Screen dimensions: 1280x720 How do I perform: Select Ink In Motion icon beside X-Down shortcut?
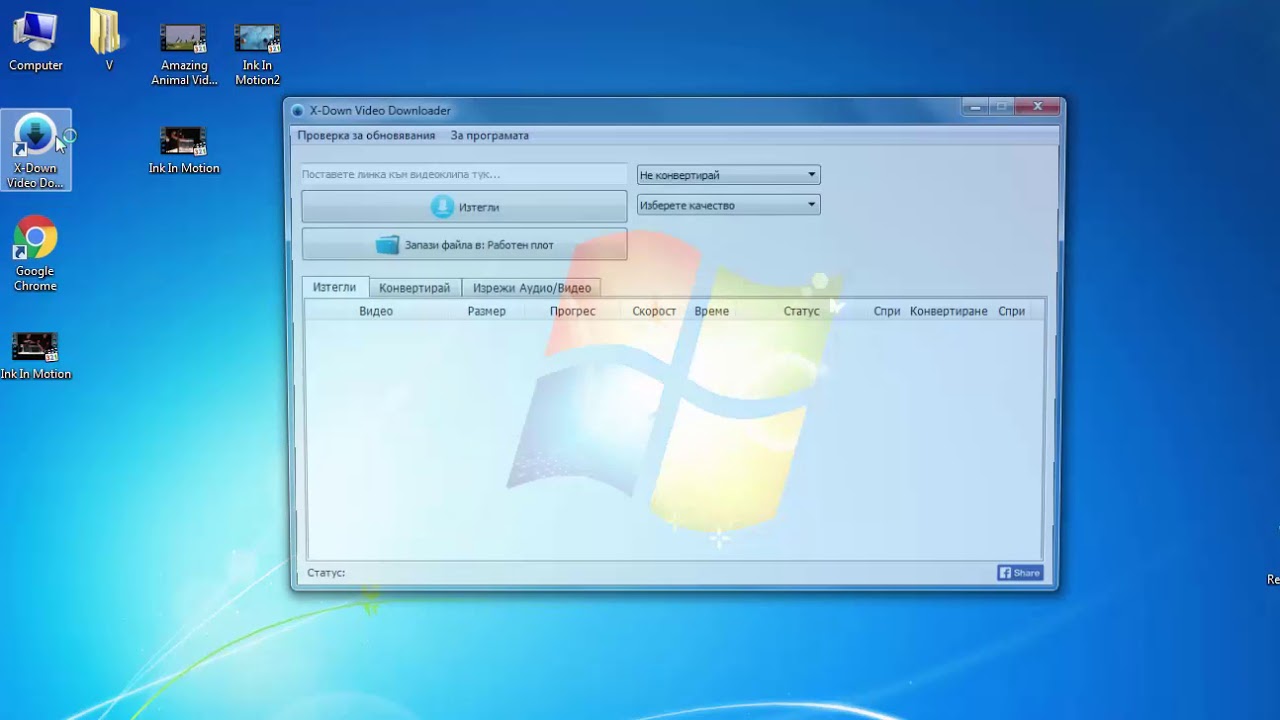click(x=184, y=150)
